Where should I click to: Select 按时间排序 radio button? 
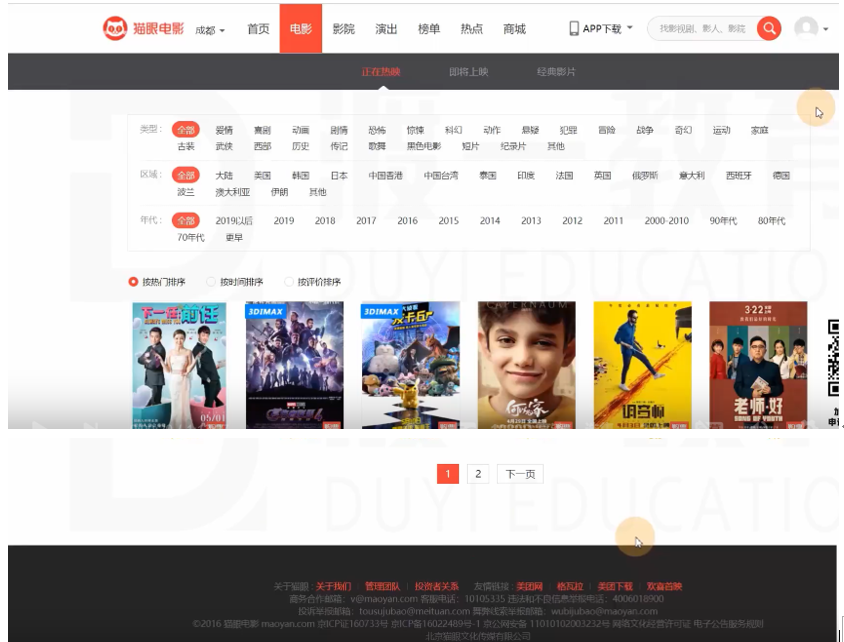(211, 281)
